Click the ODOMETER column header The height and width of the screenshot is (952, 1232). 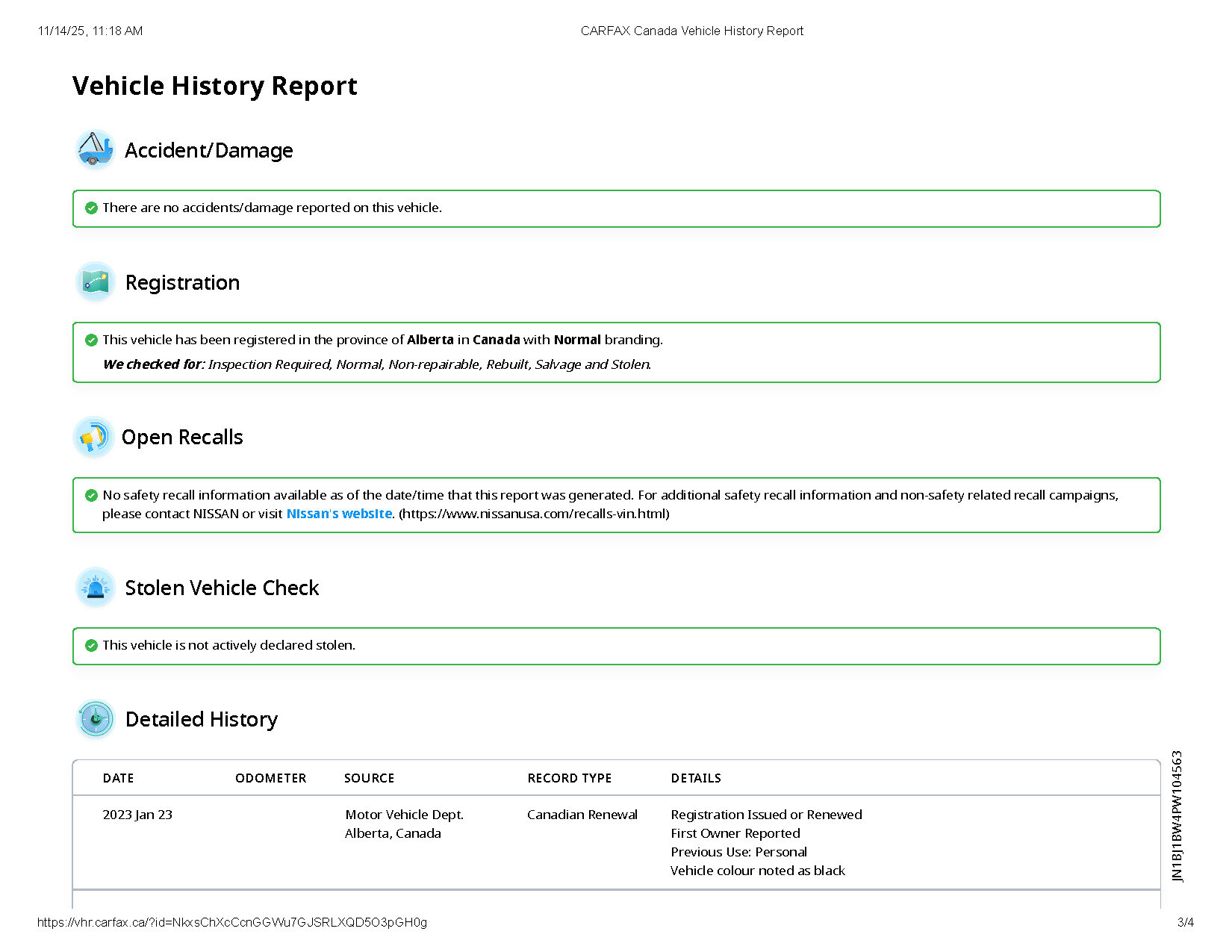pyautogui.click(x=270, y=778)
